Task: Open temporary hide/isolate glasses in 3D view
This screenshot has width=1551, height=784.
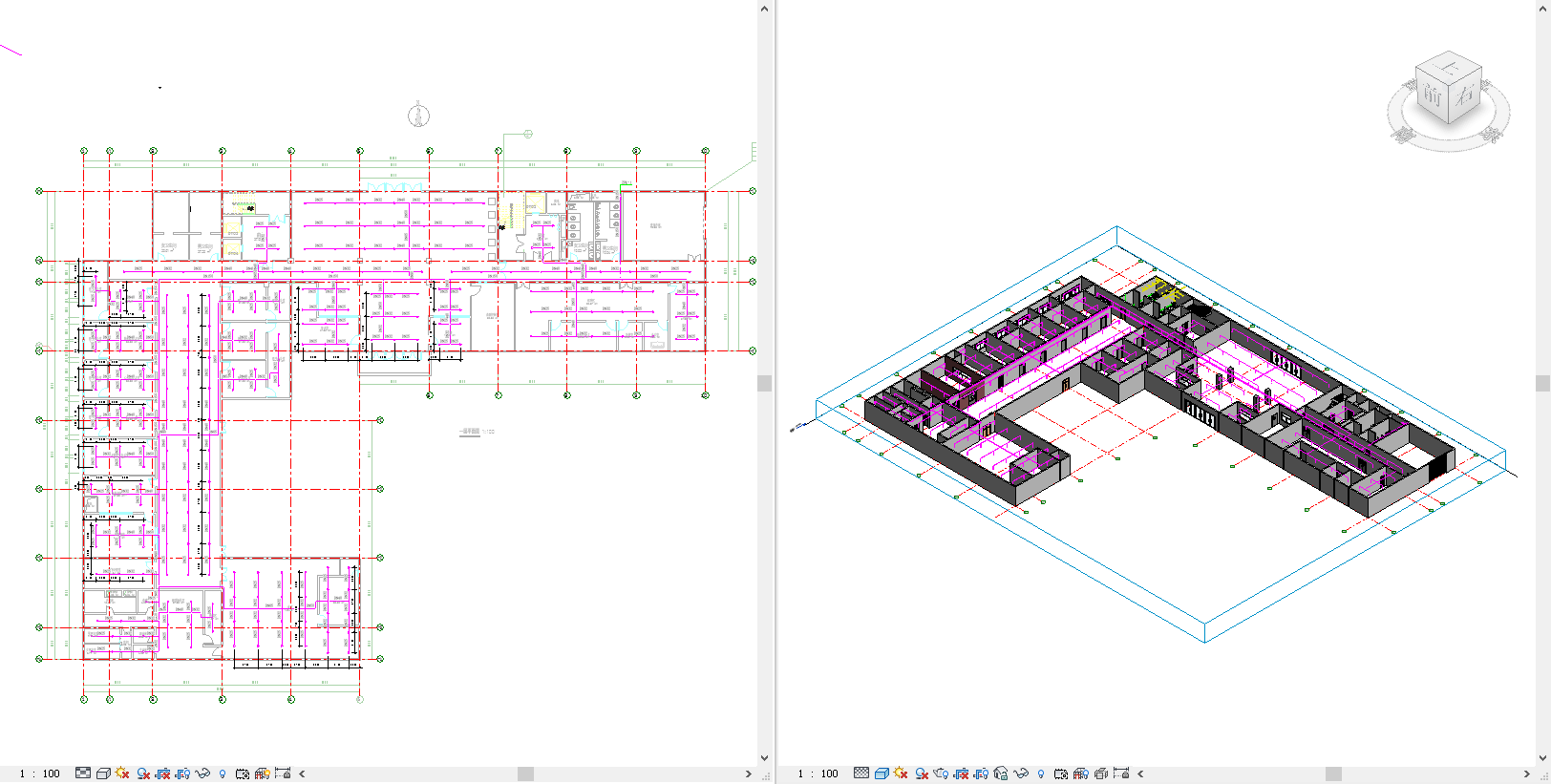Action: point(1021,773)
